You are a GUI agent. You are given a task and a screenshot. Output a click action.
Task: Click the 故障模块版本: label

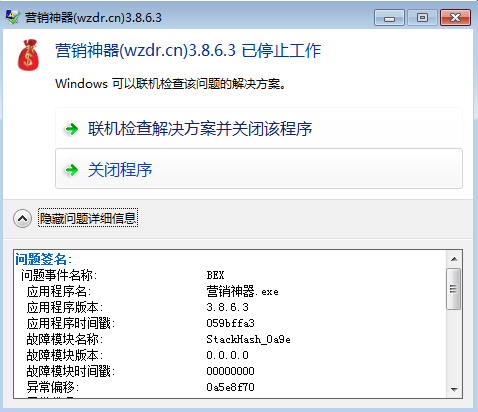click(x=65, y=355)
